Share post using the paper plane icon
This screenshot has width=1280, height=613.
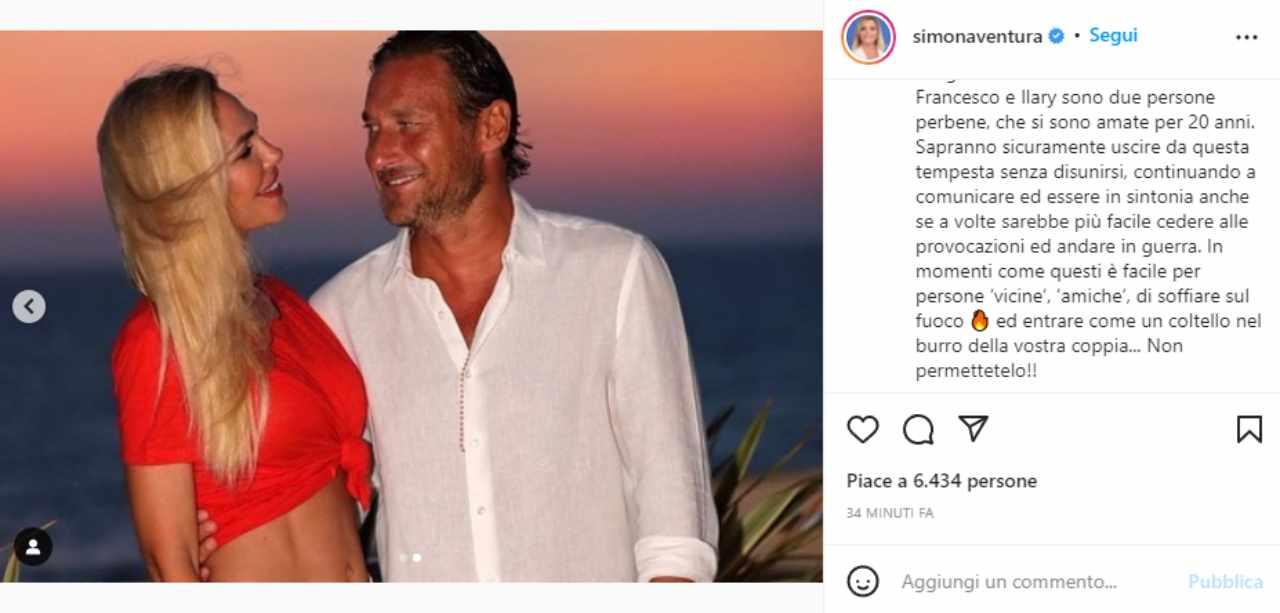pyautogui.click(x=973, y=429)
